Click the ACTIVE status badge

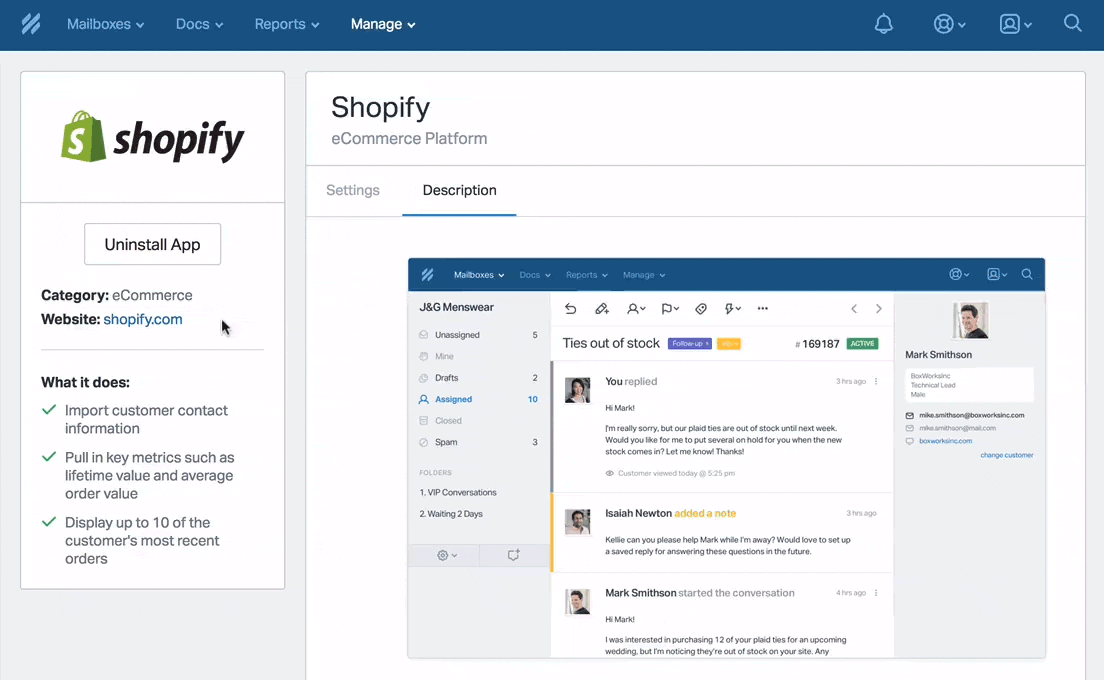click(862, 344)
